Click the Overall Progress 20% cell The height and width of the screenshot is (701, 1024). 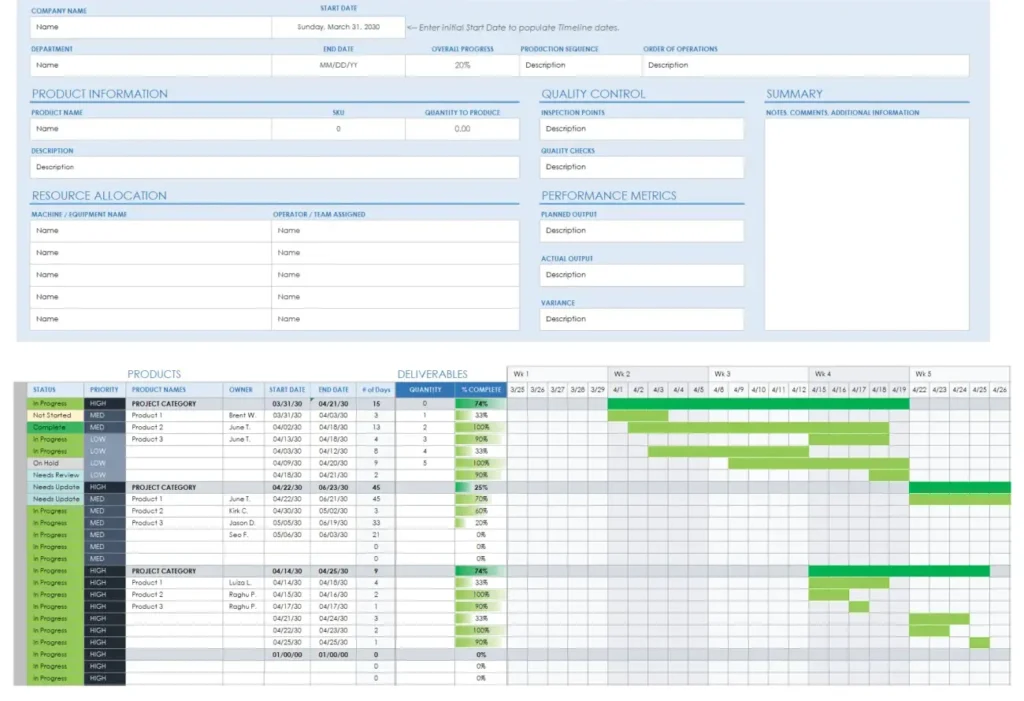point(462,65)
